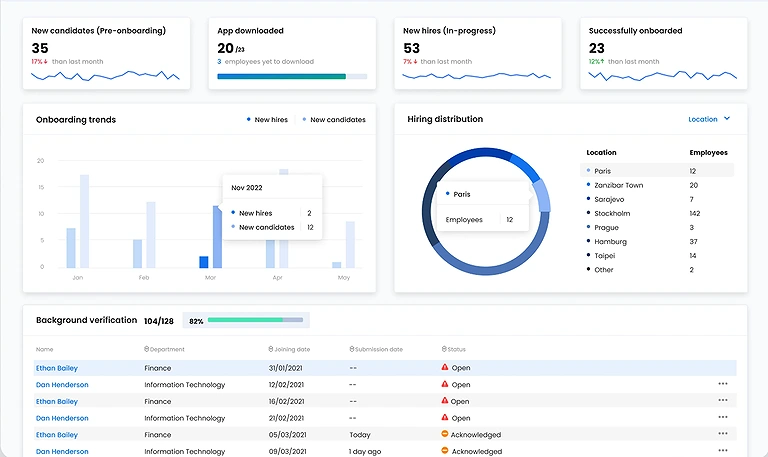Click Open warning icon for 21/02/2021 row
Screen dimensions: 768x457
pyautogui.click(x=445, y=417)
